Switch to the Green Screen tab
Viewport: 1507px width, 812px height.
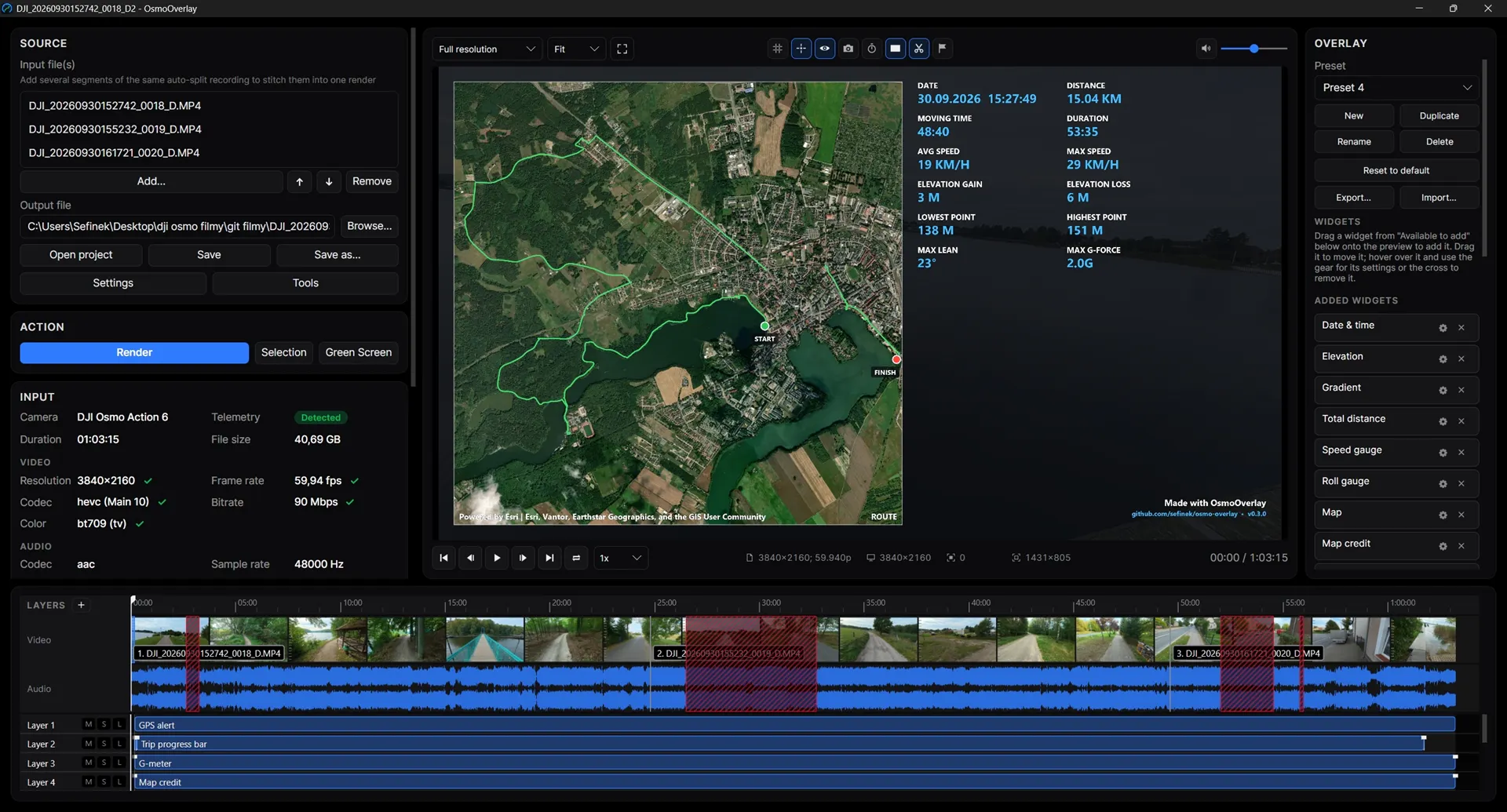point(358,352)
